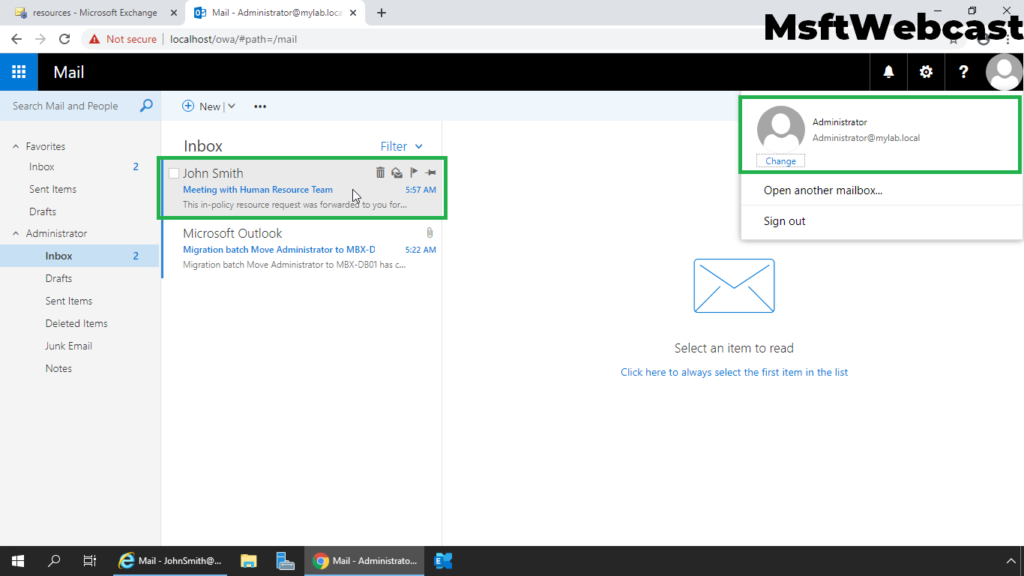The image size is (1024, 576).
Task: Click the plus icon of the New button
Action: click(188, 106)
